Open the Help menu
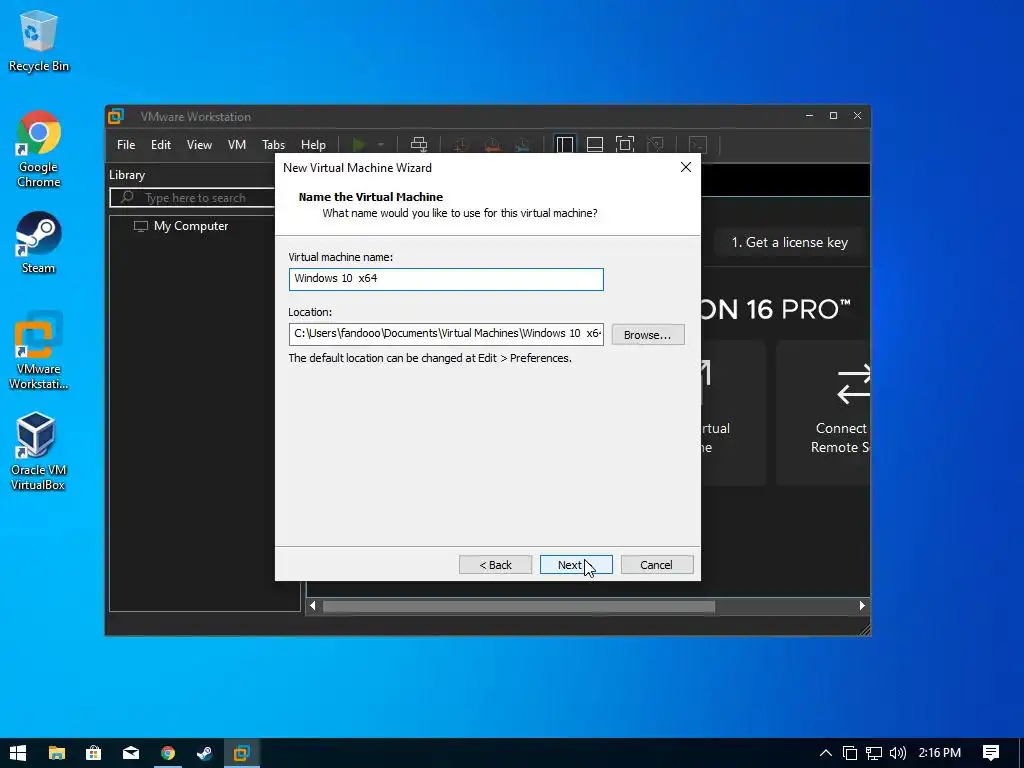The width and height of the screenshot is (1024, 768). (313, 145)
